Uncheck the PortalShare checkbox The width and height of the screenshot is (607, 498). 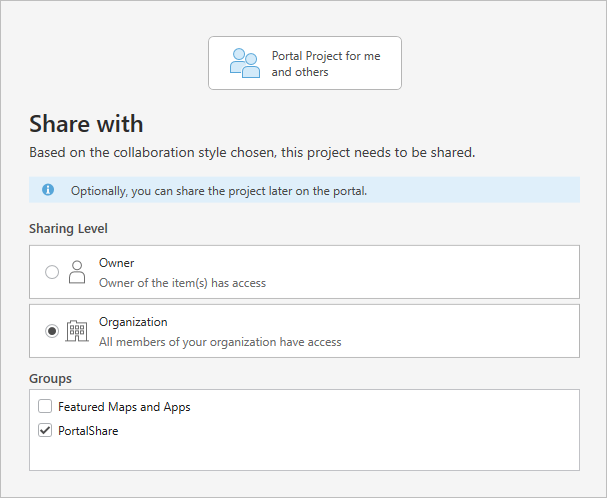pos(45,431)
